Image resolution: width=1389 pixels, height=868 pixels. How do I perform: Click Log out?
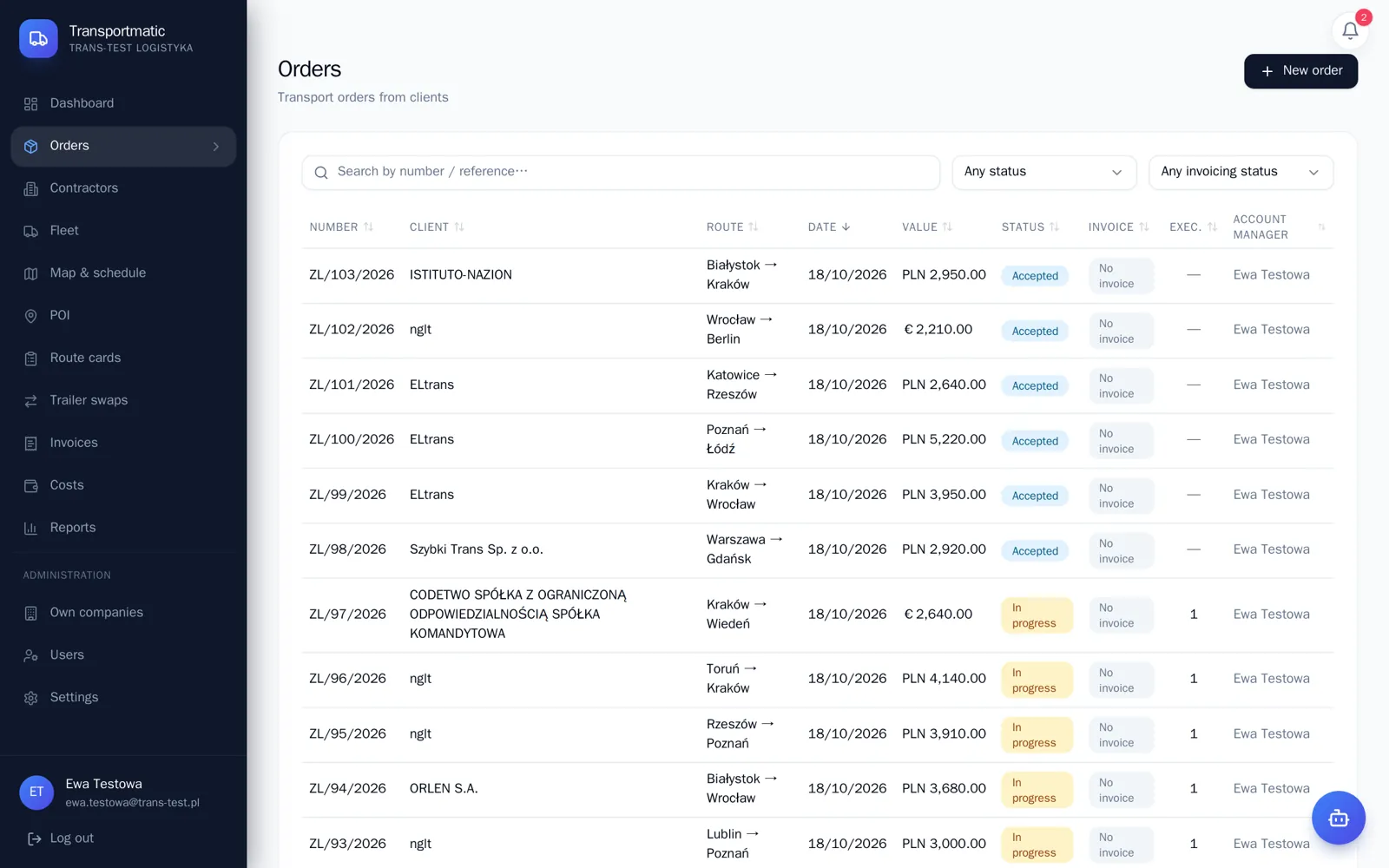coord(61,838)
